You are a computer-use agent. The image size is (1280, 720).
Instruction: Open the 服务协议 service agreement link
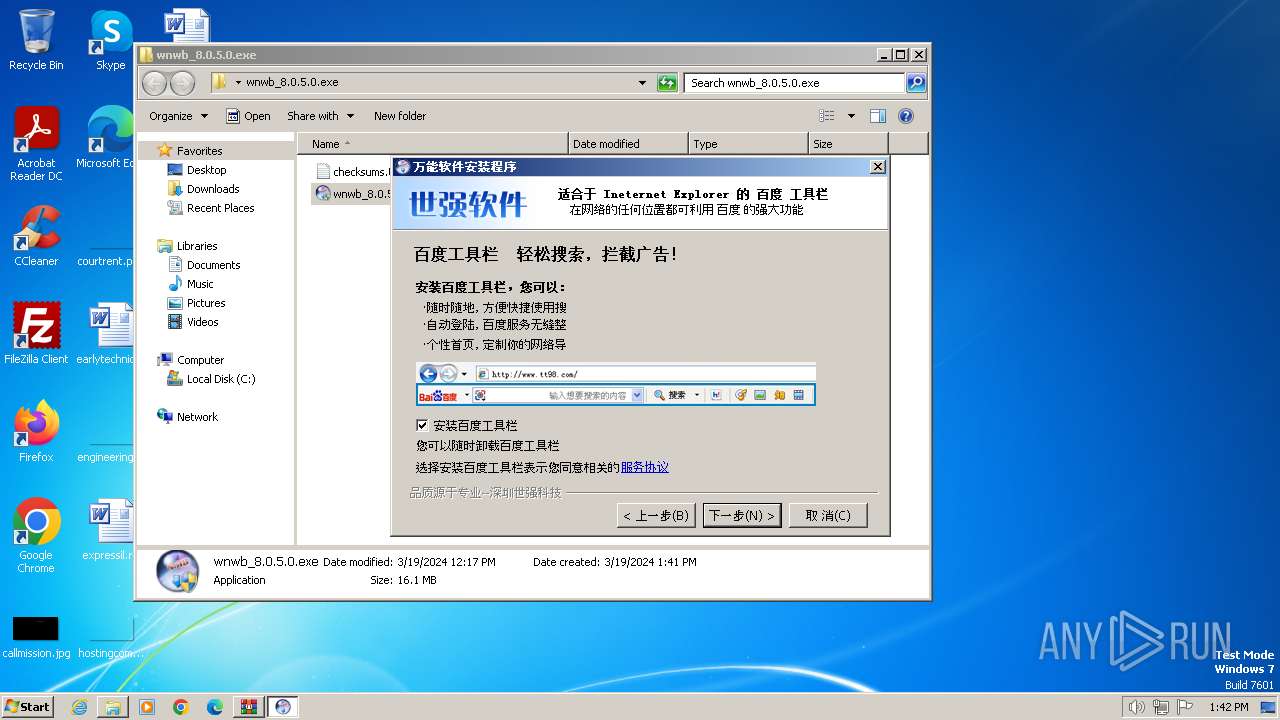(645, 467)
